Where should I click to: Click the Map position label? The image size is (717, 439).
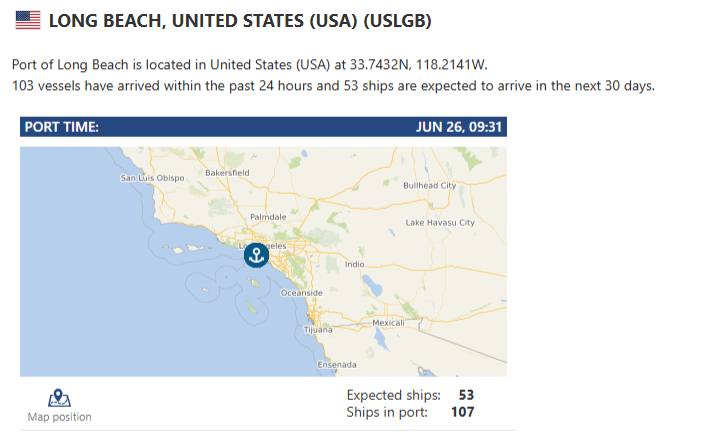[59, 417]
